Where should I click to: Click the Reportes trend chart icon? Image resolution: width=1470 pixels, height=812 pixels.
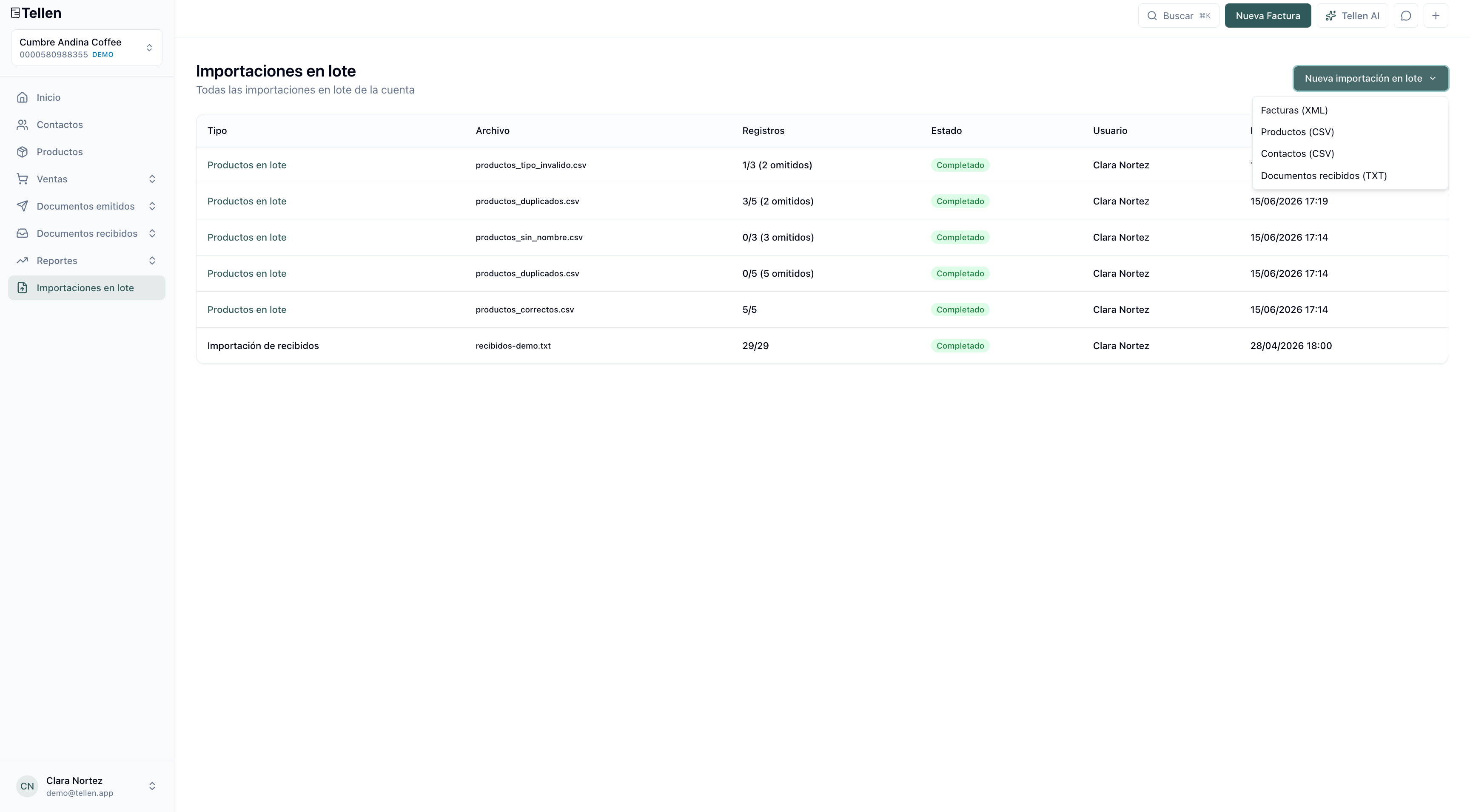(x=22, y=261)
